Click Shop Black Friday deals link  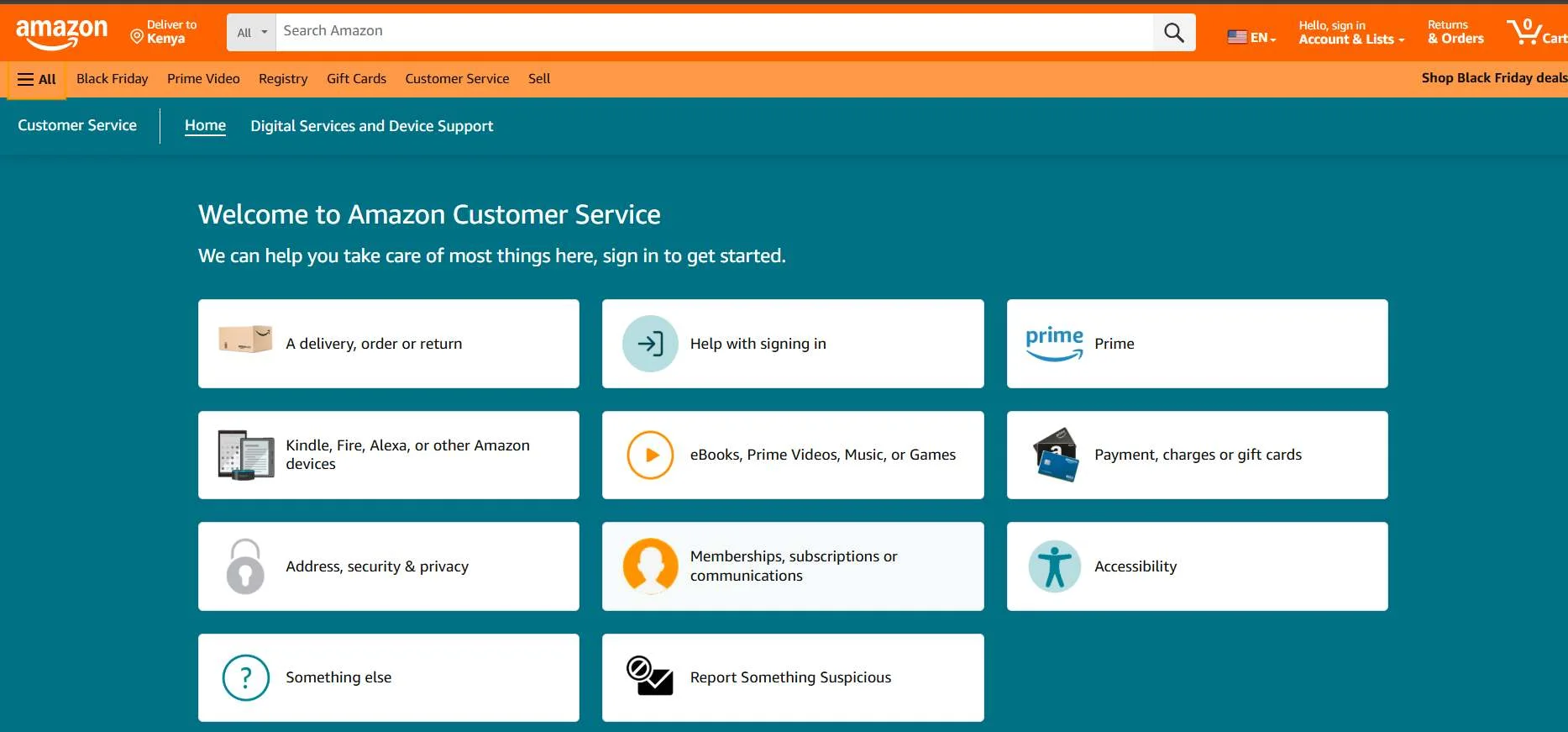(1494, 78)
